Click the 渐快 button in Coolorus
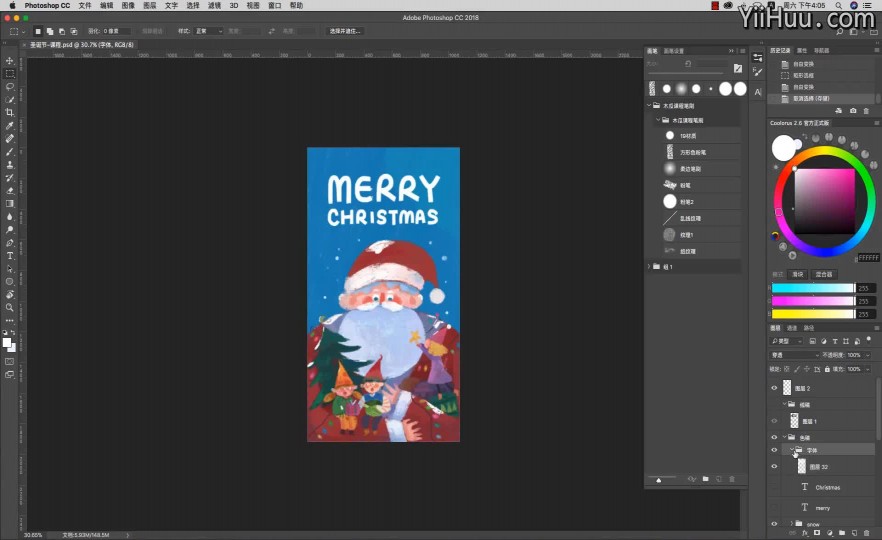This screenshot has height=540, width=882. (x=798, y=274)
